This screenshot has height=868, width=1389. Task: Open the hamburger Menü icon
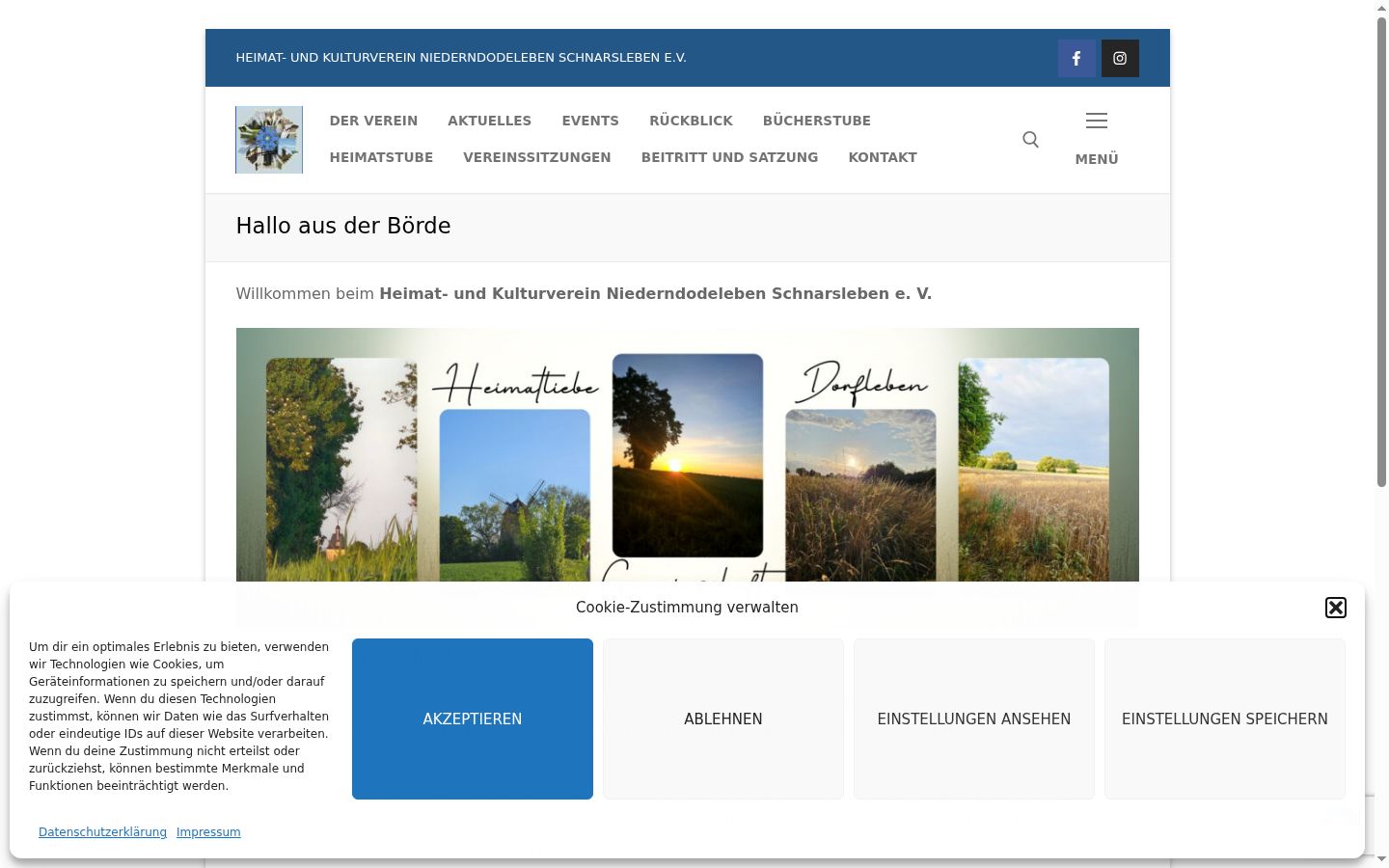[x=1097, y=140]
